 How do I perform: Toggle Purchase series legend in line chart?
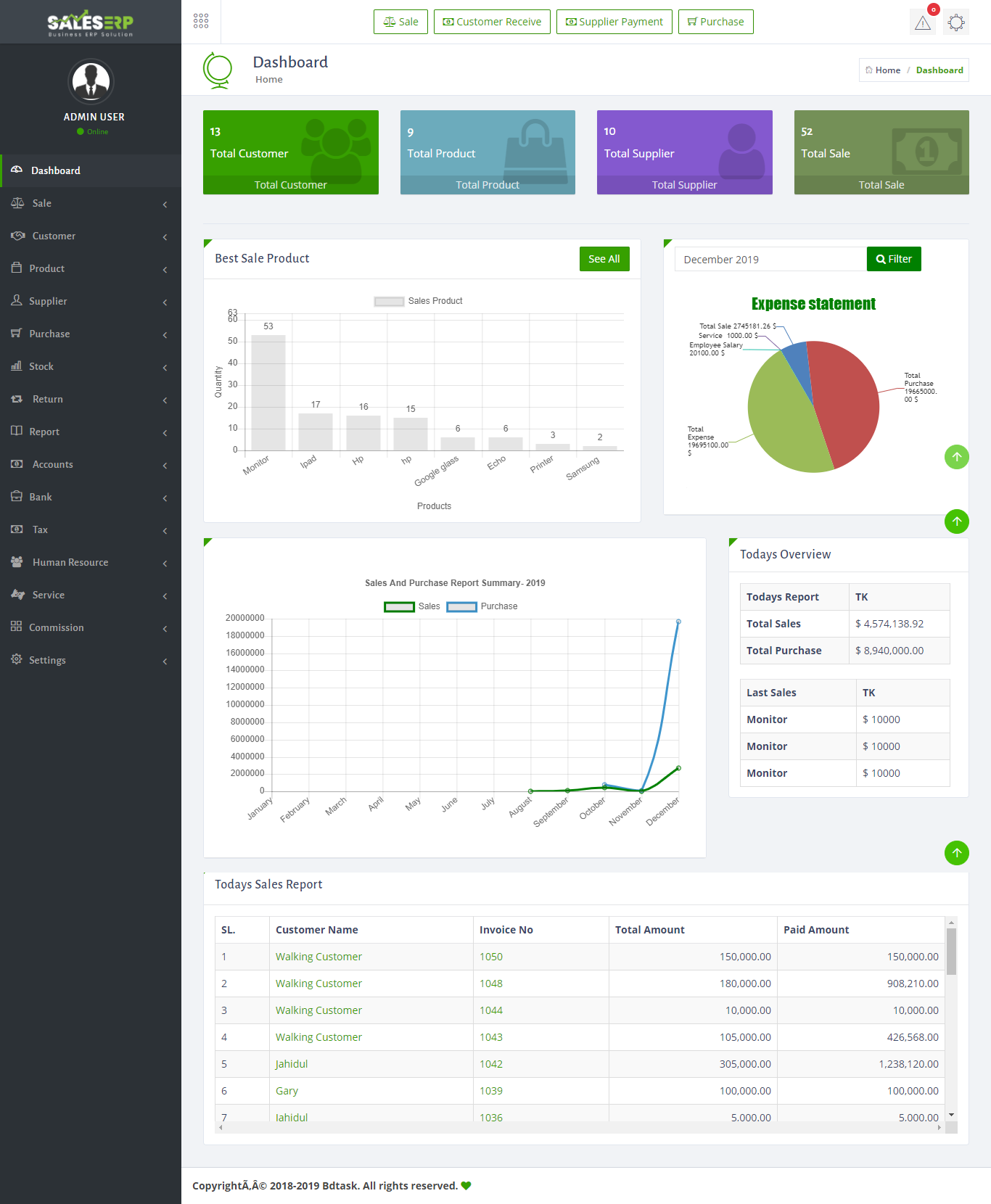click(x=482, y=606)
